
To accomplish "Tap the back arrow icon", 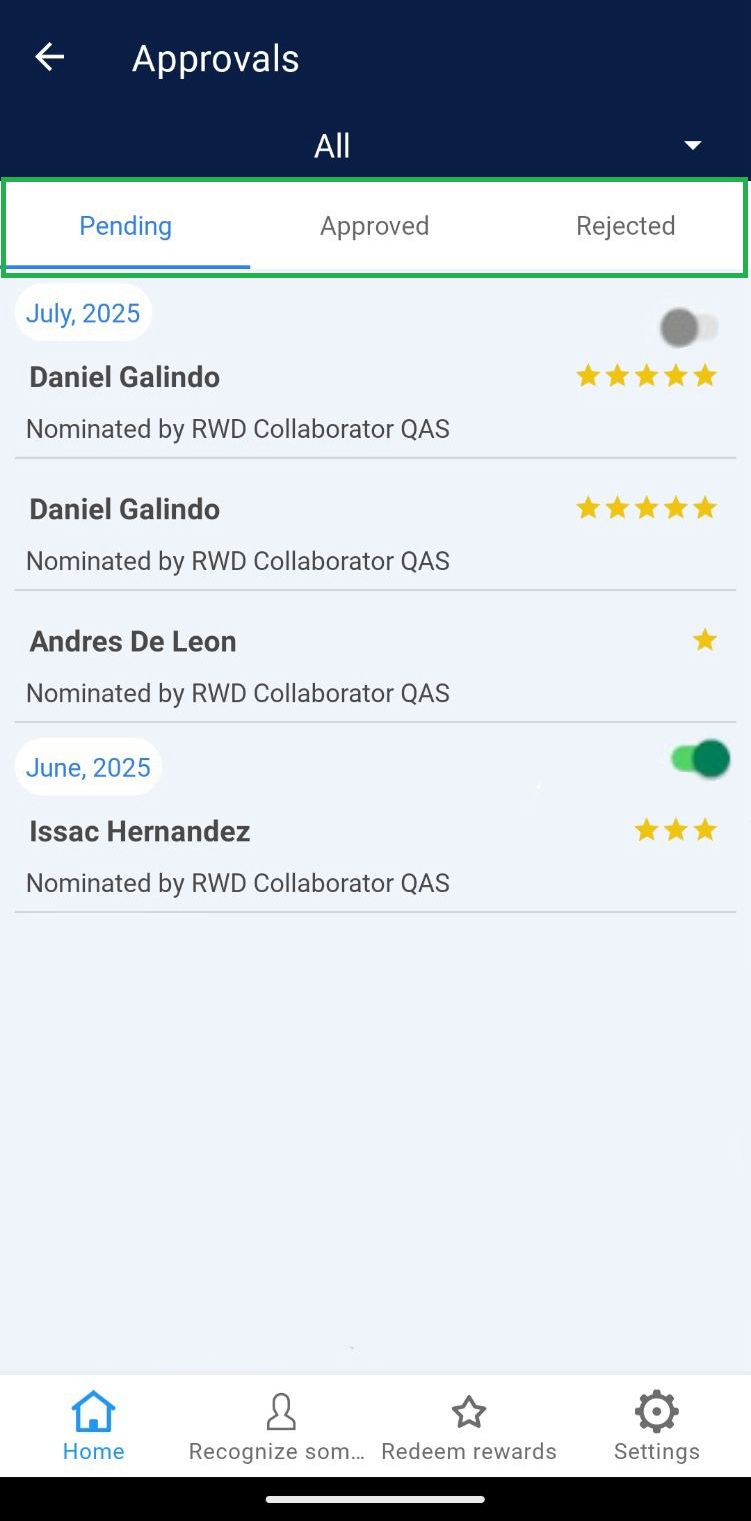I will [50, 58].
